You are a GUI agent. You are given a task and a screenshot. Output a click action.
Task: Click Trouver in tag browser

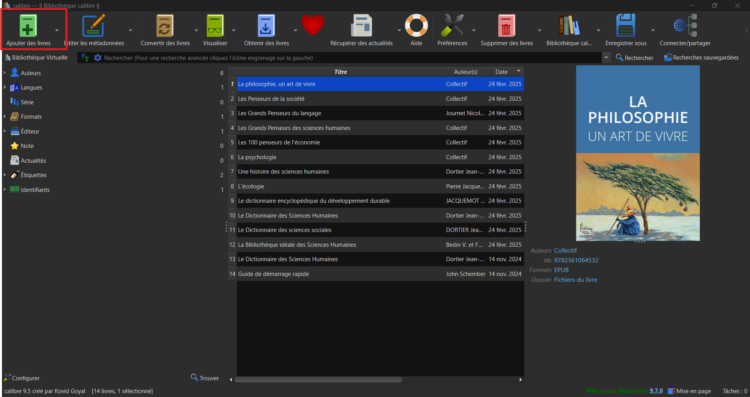click(205, 378)
